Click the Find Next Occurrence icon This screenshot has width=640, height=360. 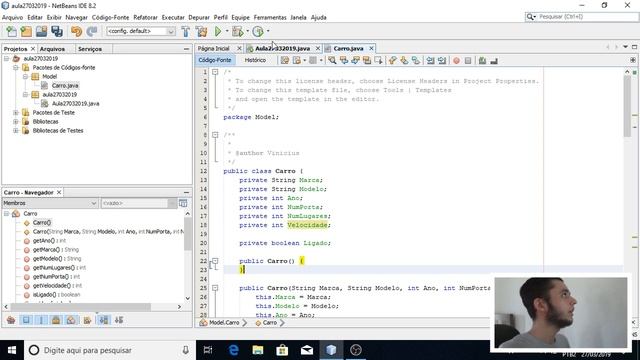[x=356, y=60]
